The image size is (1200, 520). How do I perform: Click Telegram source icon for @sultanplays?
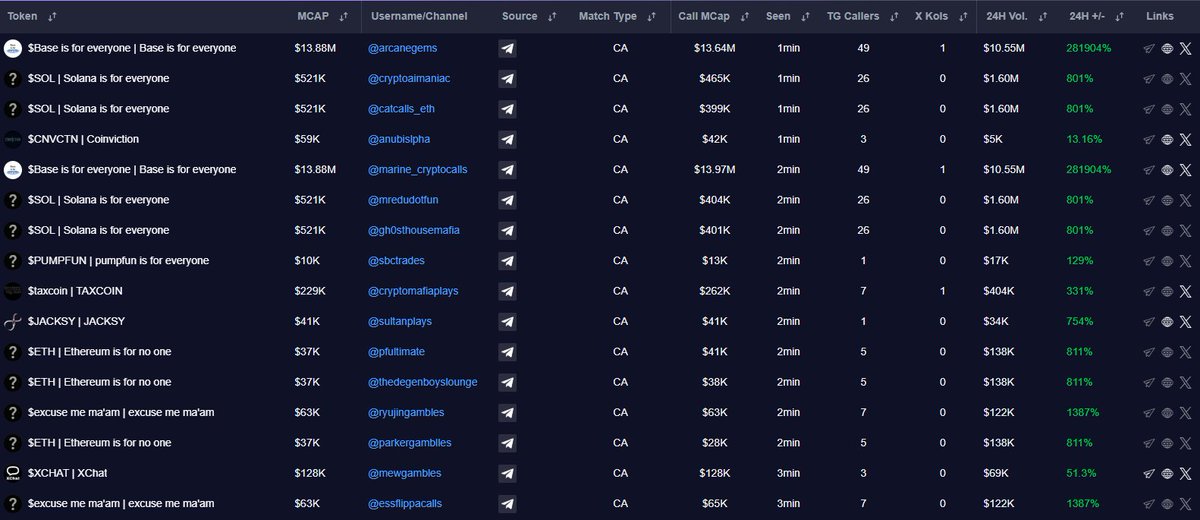tap(507, 321)
